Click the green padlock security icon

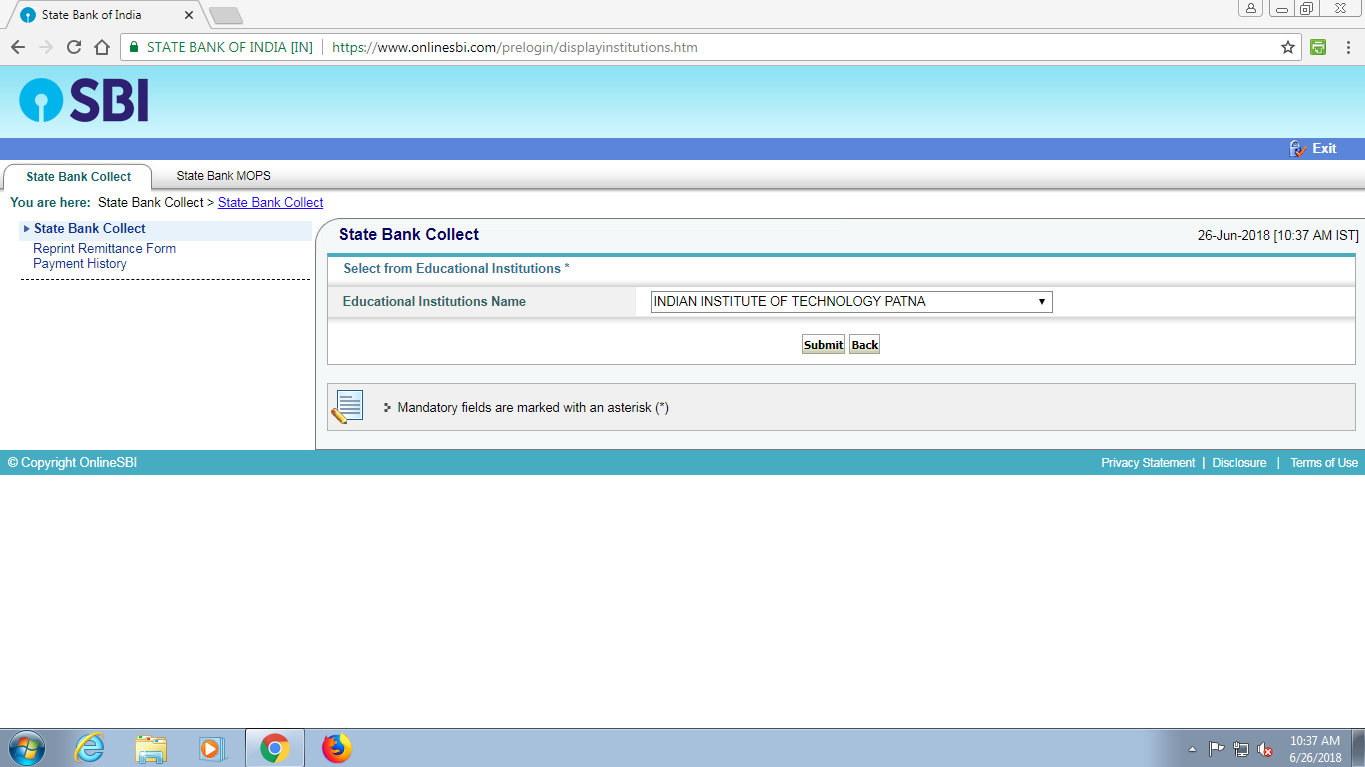134,47
